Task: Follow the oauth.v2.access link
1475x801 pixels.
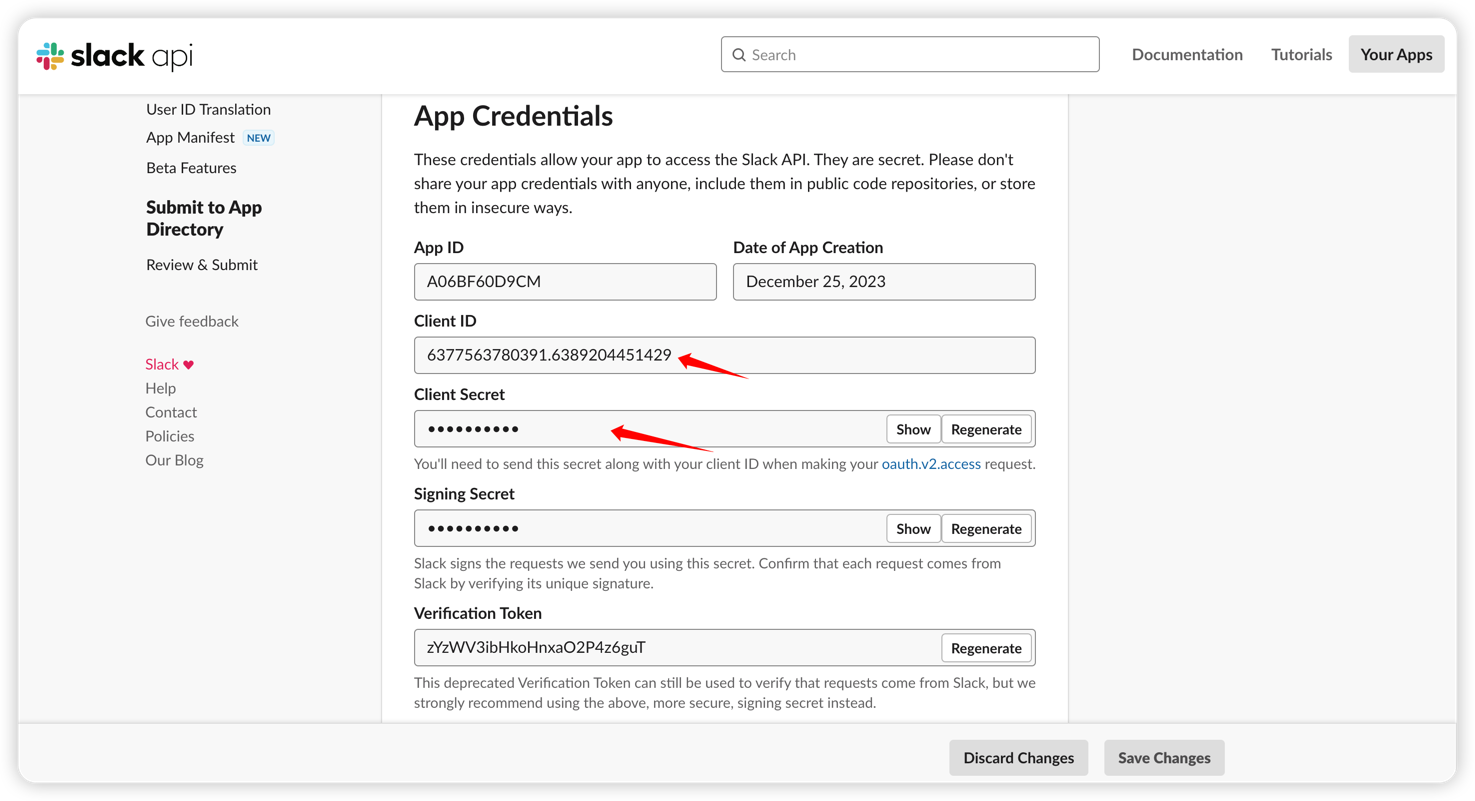Action: pos(931,464)
